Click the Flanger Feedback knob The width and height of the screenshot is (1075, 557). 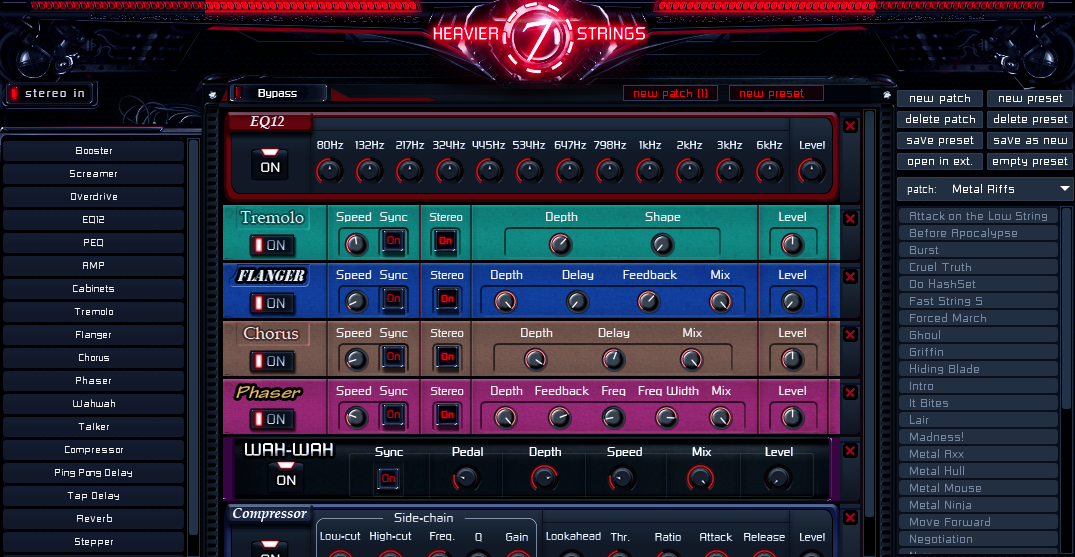pos(649,301)
